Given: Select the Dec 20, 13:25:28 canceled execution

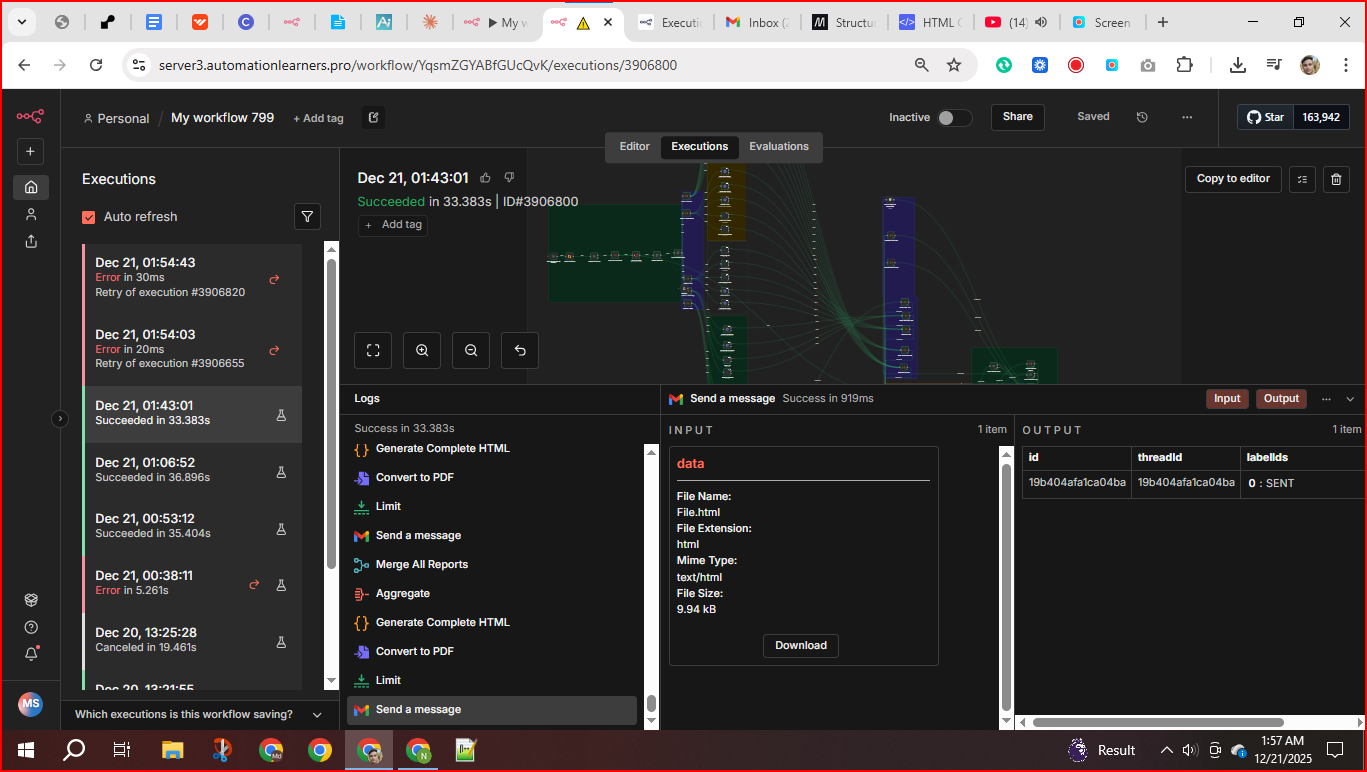Looking at the screenshot, I should click(x=192, y=641).
